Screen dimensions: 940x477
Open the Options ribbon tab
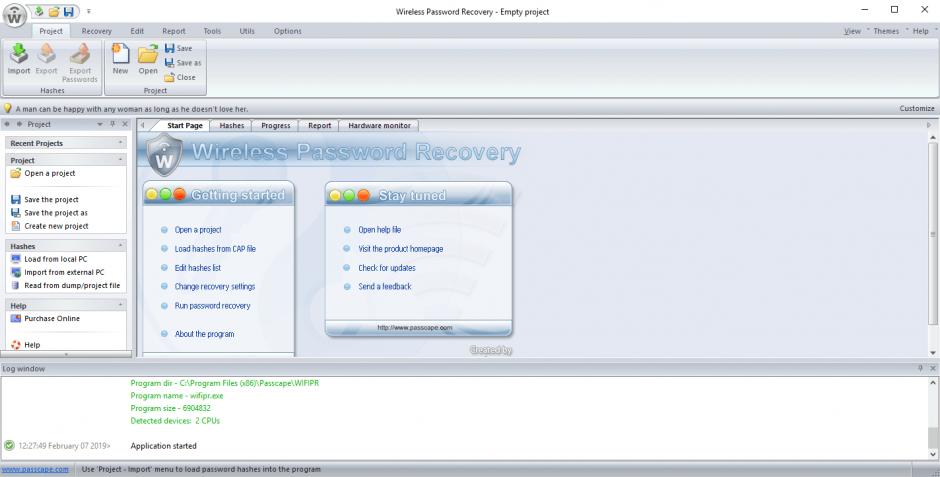pyautogui.click(x=288, y=31)
